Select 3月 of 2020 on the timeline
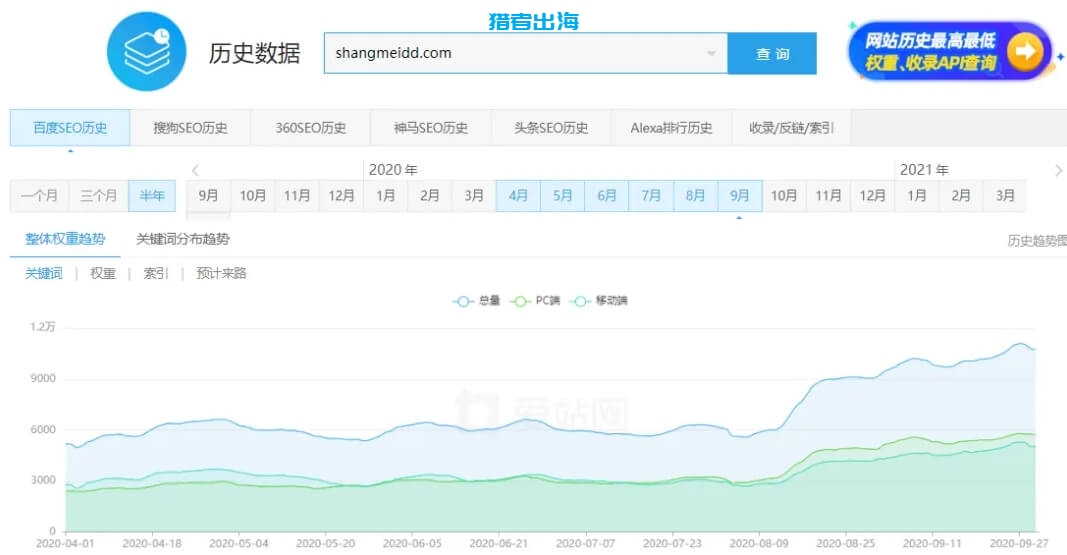The height and width of the screenshot is (555, 1067). point(474,196)
